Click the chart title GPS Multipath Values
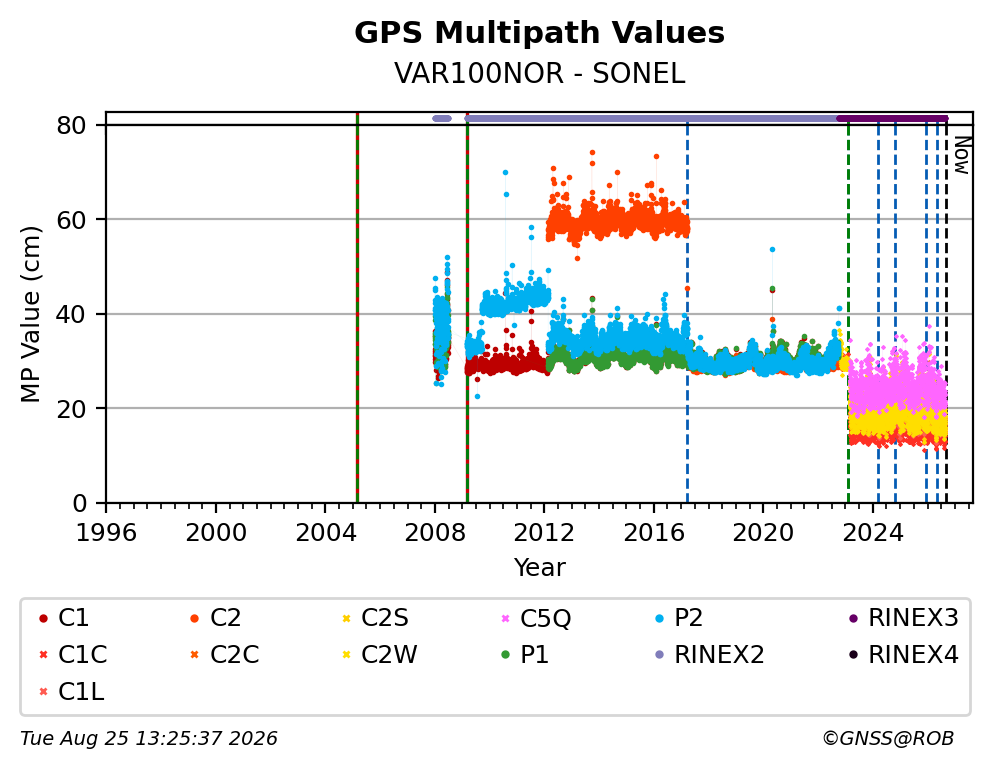This screenshot has height=769, width=992. pos(539,33)
